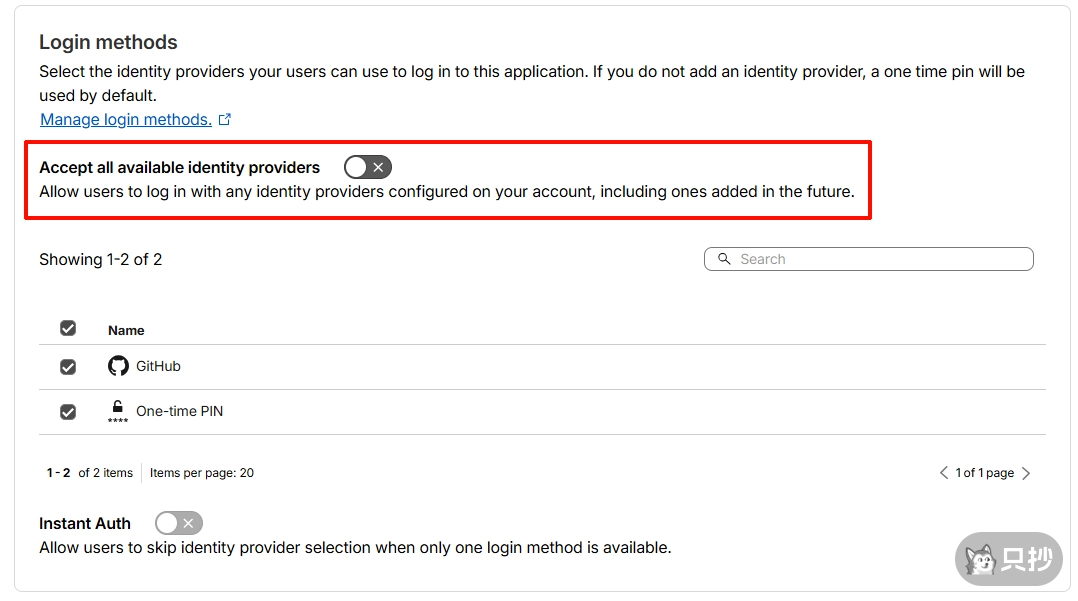The image size is (1078, 601).
Task: Go to the previous page with left chevron
Action: click(x=943, y=473)
